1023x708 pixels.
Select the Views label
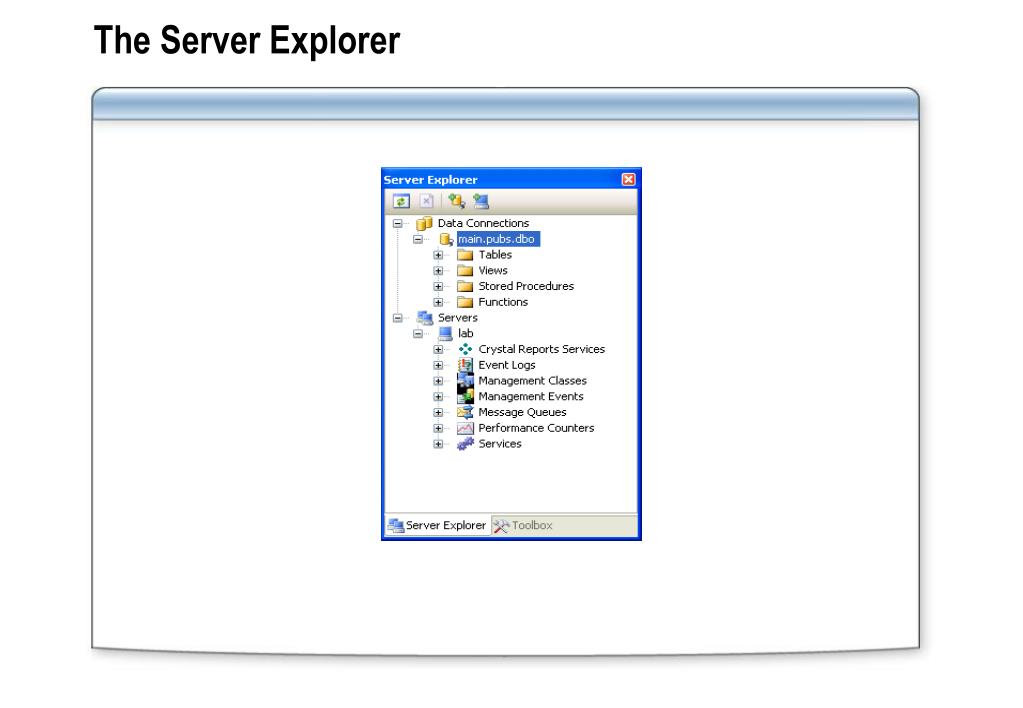click(x=493, y=270)
